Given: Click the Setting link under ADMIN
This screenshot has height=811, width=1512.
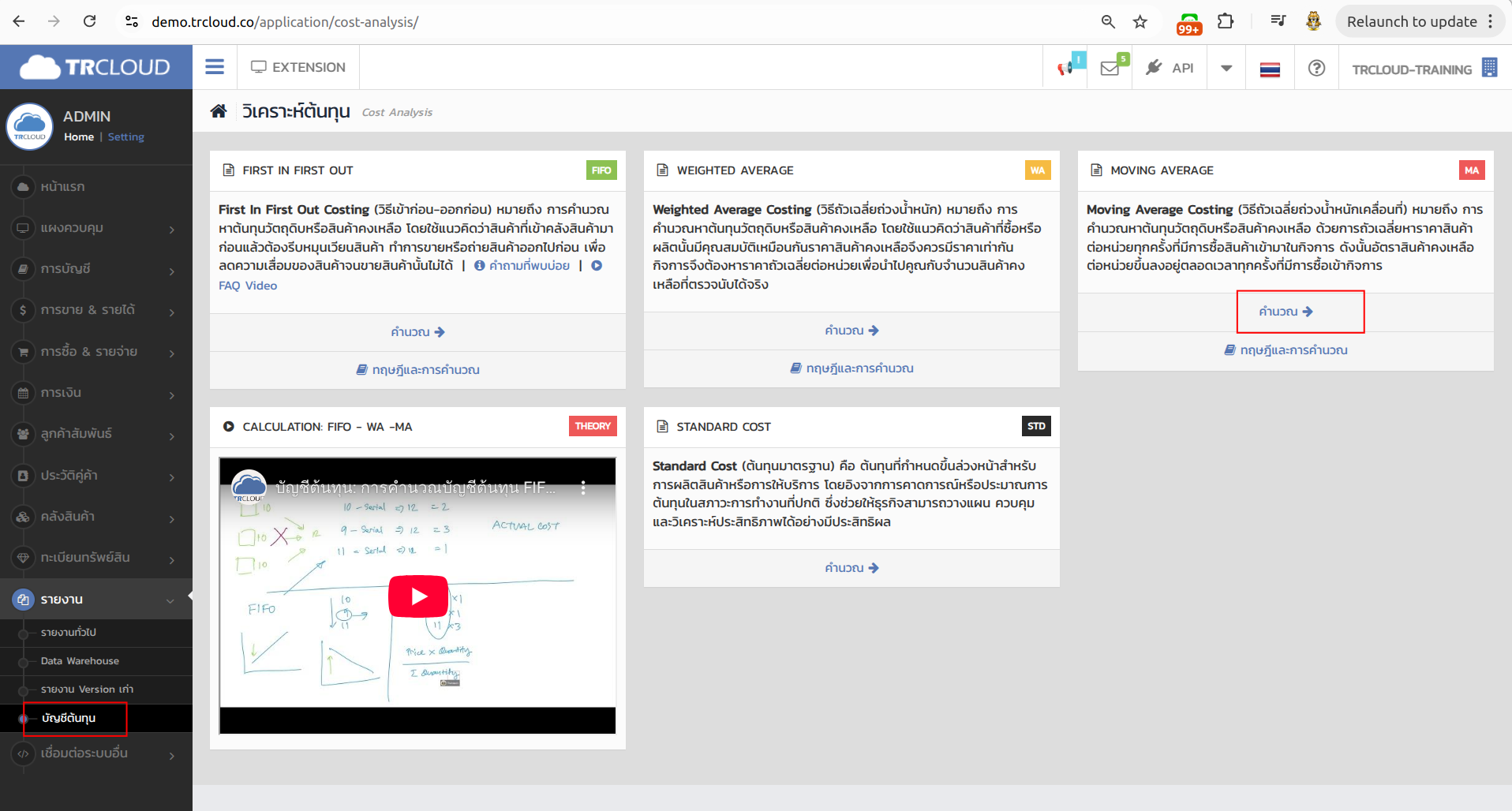Looking at the screenshot, I should [x=126, y=136].
